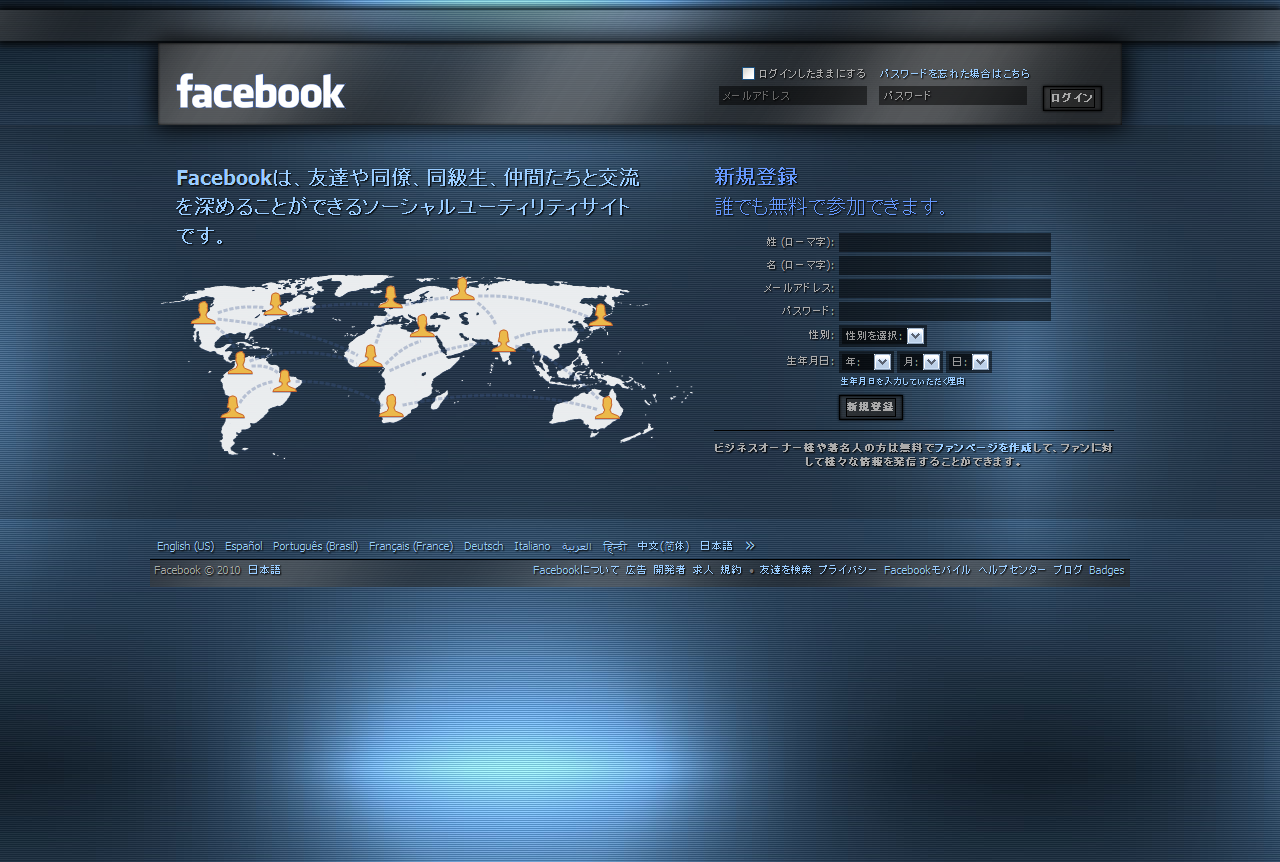The width and height of the screenshot is (1280, 862).
Task: Switch language to Arabic (العربية)
Action: pos(576,546)
